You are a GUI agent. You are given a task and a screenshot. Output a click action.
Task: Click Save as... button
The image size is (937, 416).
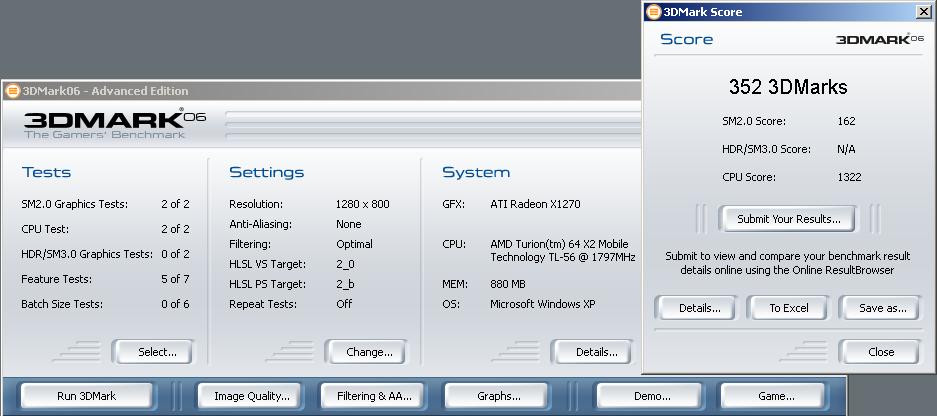pyautogui.click(x=879, y=308)
